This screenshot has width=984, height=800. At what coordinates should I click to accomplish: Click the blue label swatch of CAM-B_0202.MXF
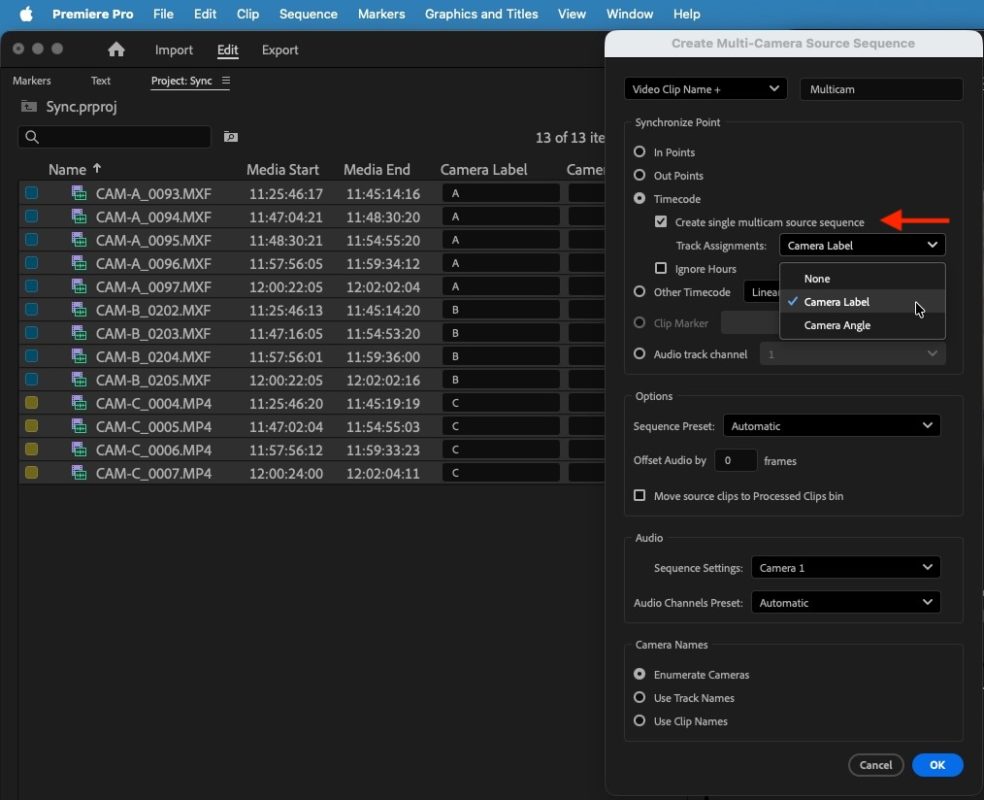[x=31, y=309]
